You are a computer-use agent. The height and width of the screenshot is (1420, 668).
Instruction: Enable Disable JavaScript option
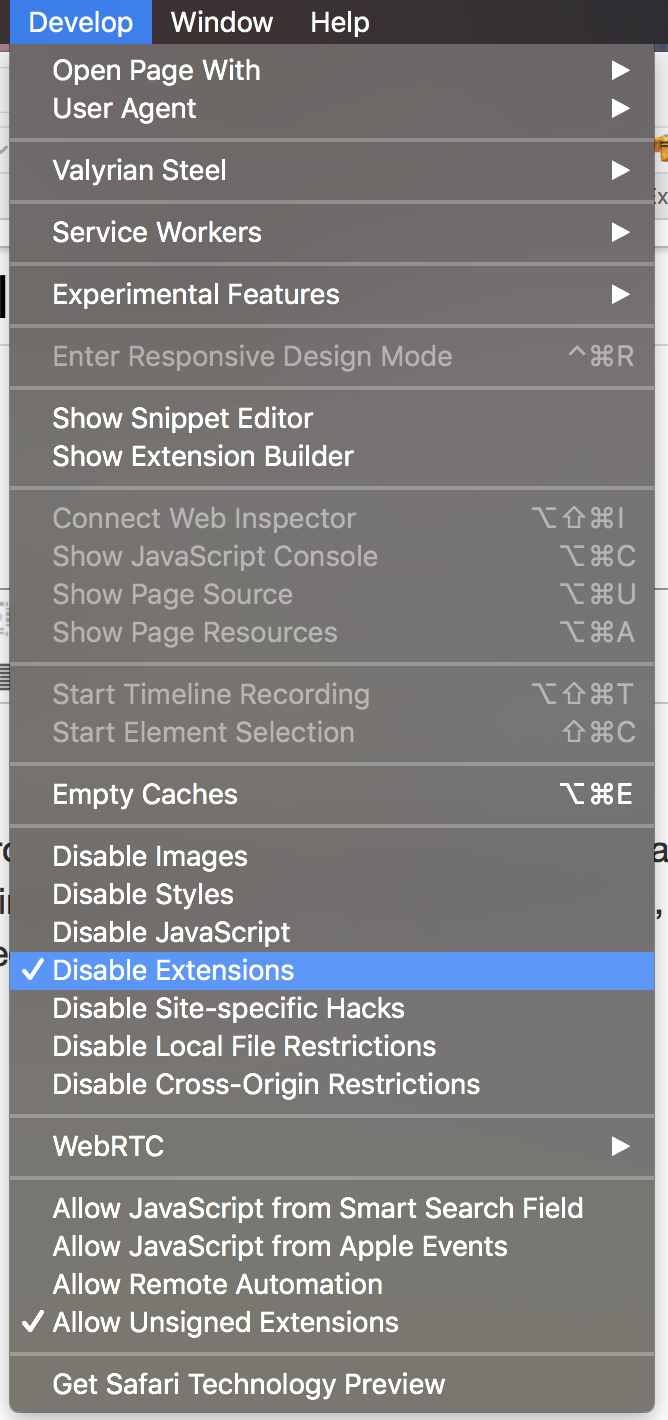[x=171, y=932]
